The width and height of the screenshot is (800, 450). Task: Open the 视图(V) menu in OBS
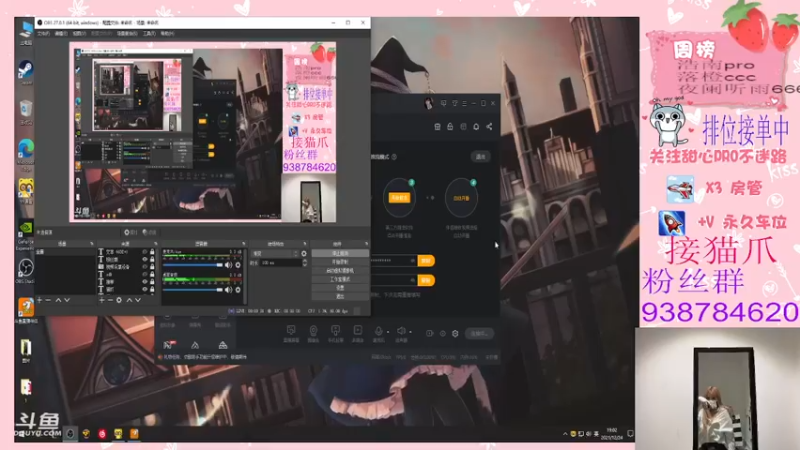pyautogui.click(x=79, y=34)
